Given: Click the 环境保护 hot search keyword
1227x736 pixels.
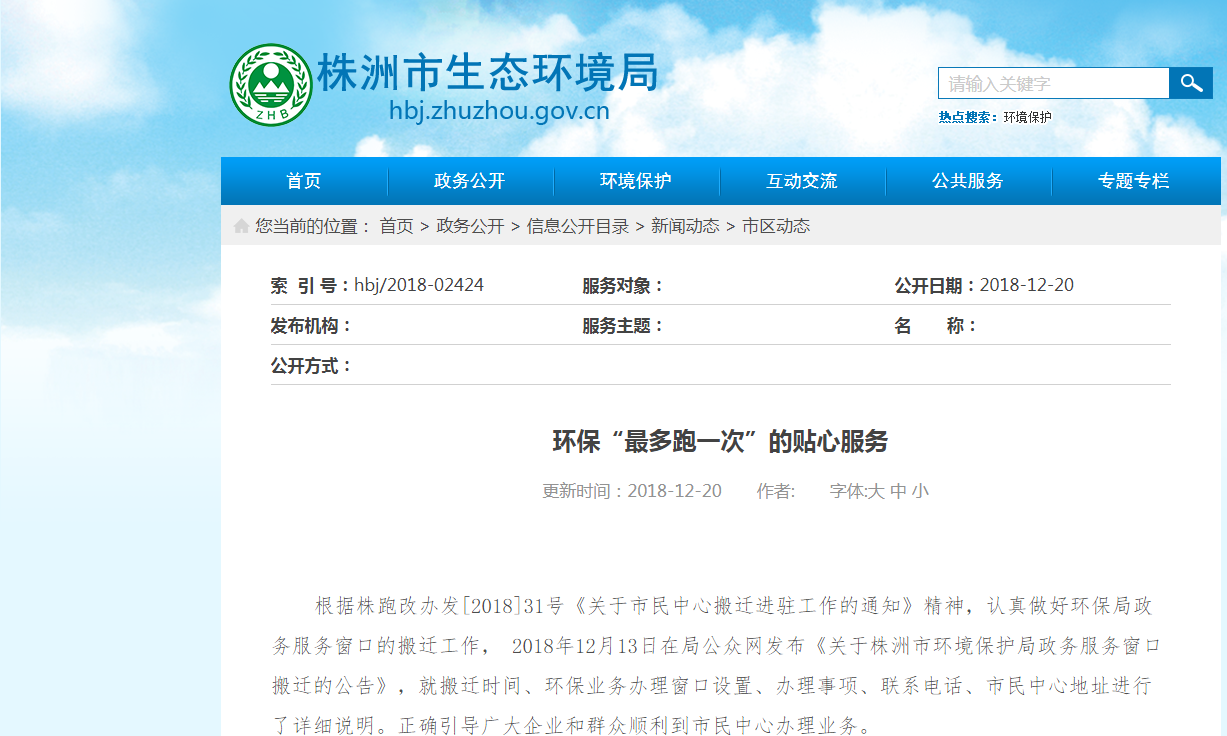Looking at the screenshot, I should point(1028,117).
